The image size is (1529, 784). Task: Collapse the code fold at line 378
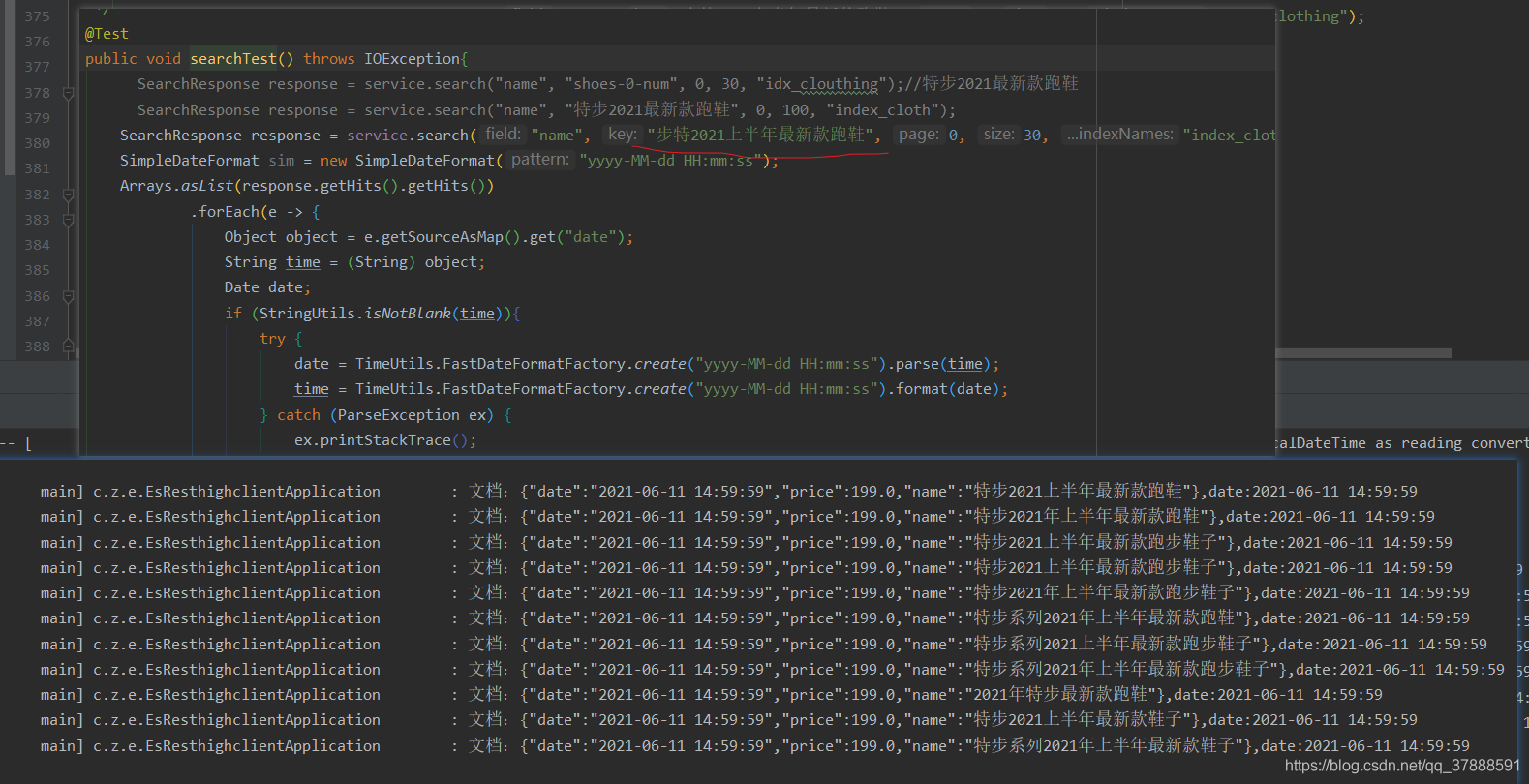point(68,94)
